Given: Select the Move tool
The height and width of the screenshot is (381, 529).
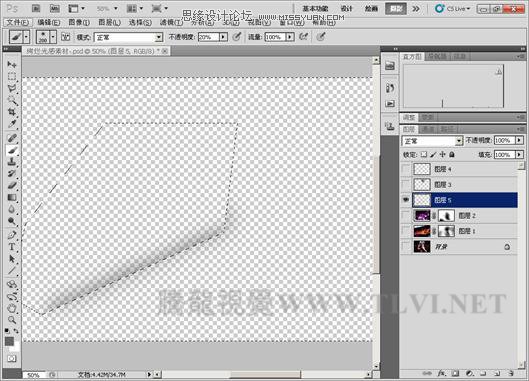Looking at the screenshot, I should pyautogui.click(x=12, y=64).
